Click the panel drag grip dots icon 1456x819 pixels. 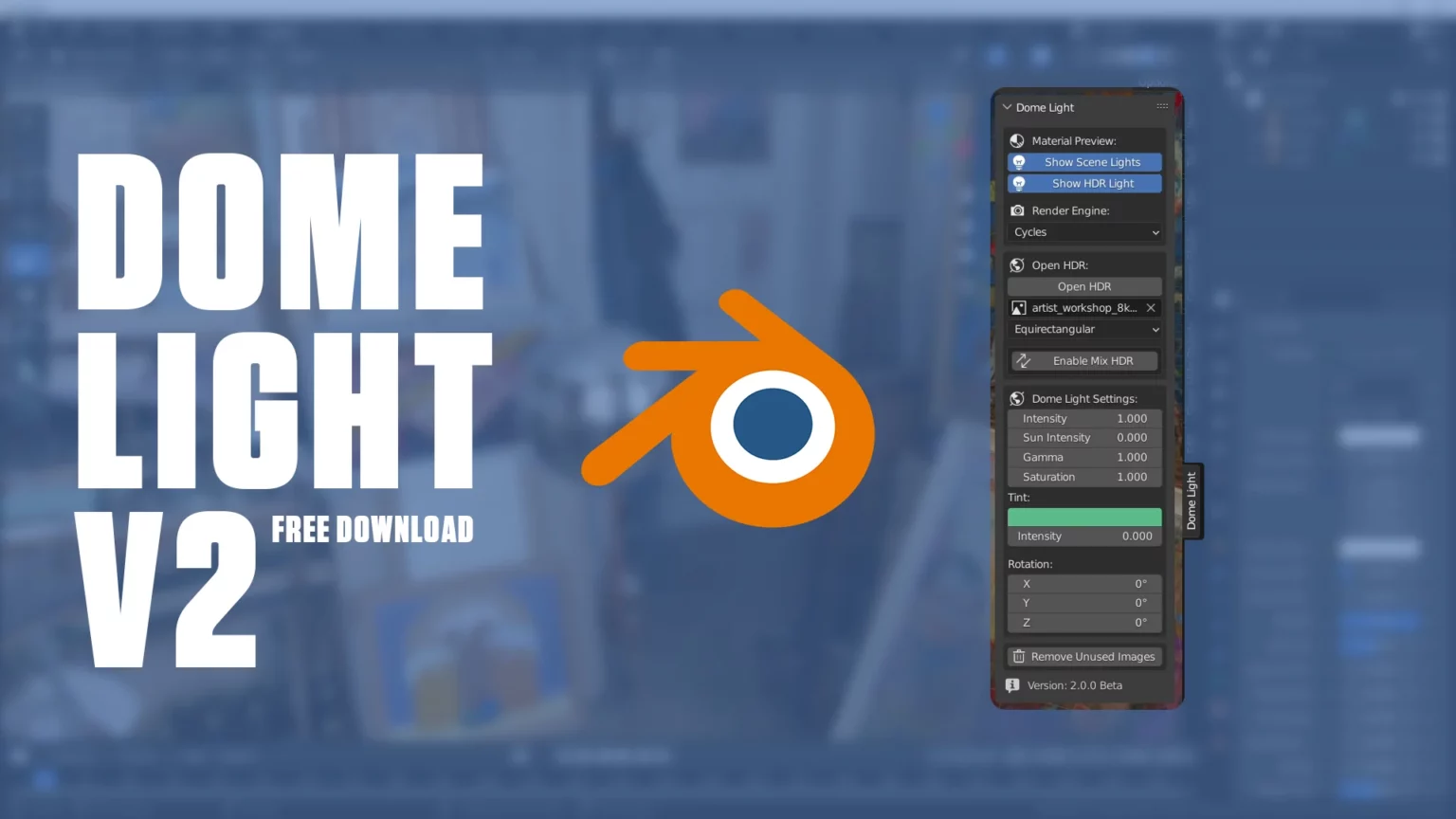1162,106
